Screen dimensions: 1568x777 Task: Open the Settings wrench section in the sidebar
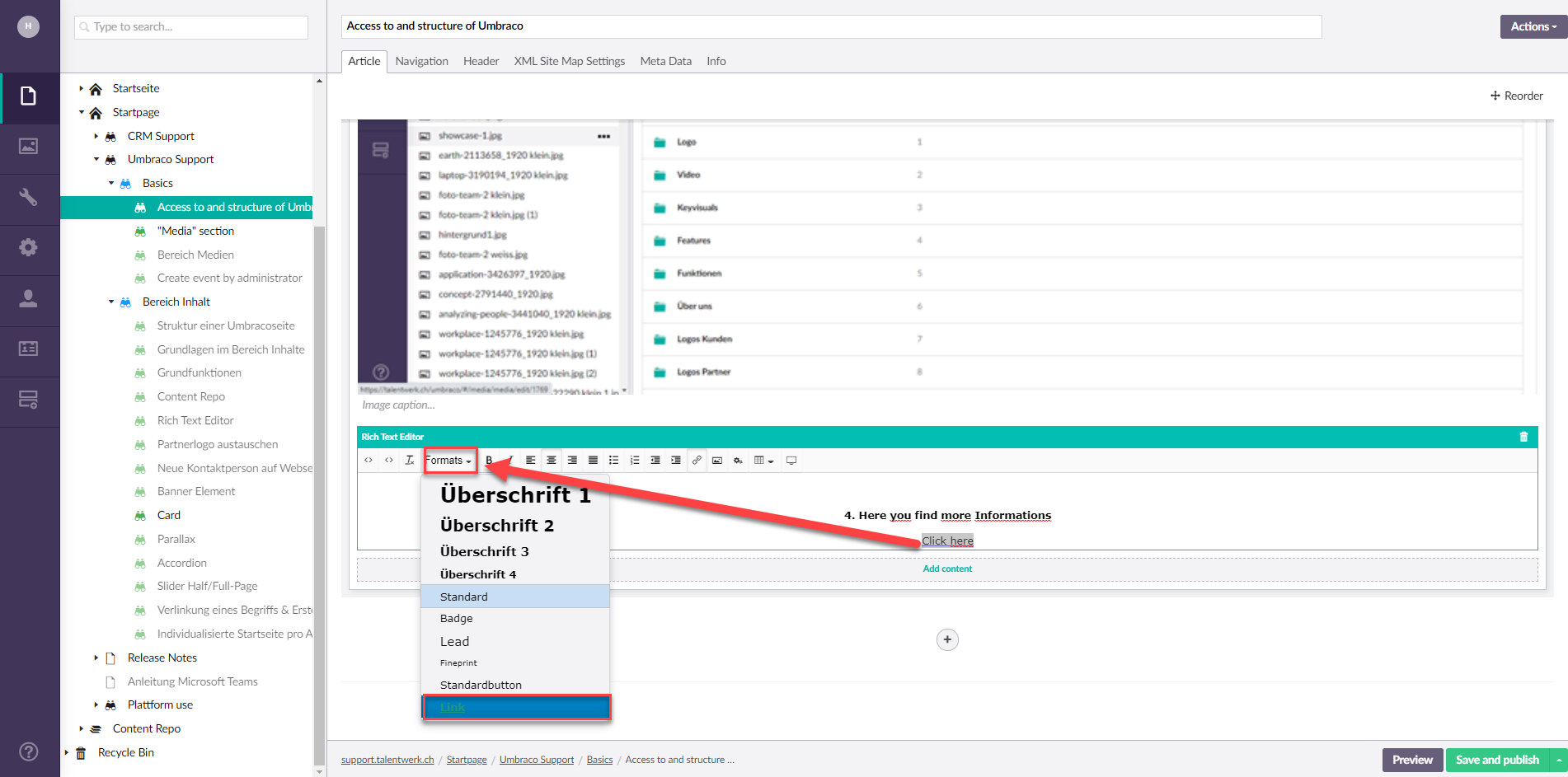coord(29,198)
